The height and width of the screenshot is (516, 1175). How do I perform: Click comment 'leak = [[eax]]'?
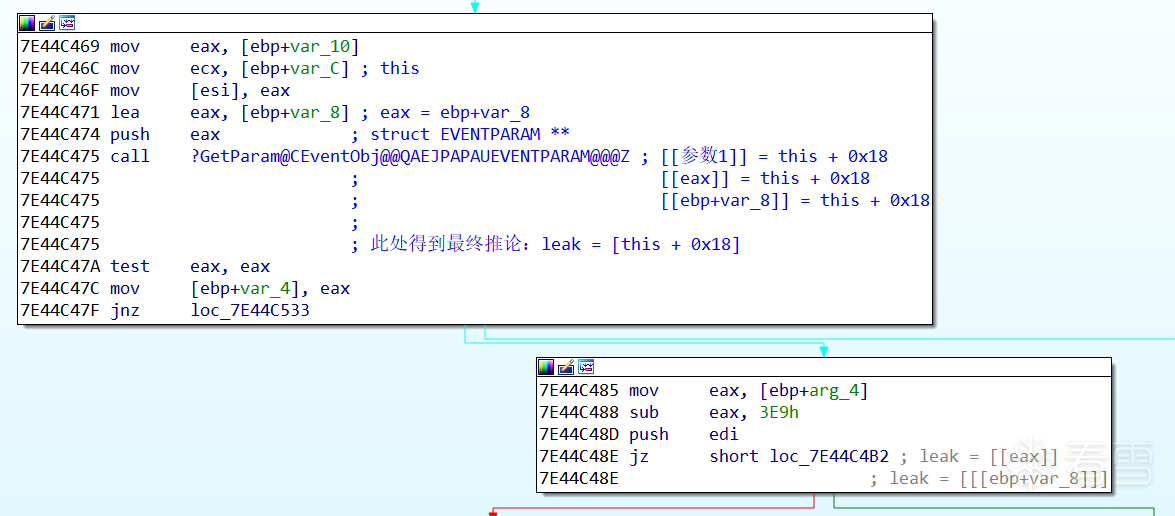point(989,456)
